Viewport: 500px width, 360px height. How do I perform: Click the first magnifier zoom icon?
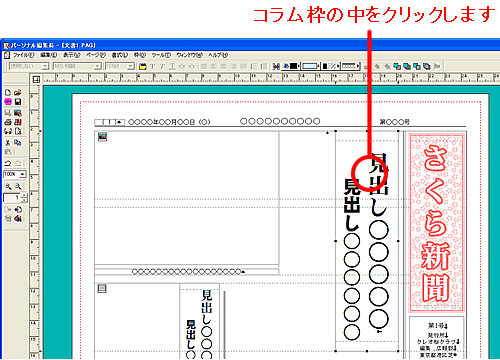click(x=8, y=186)
